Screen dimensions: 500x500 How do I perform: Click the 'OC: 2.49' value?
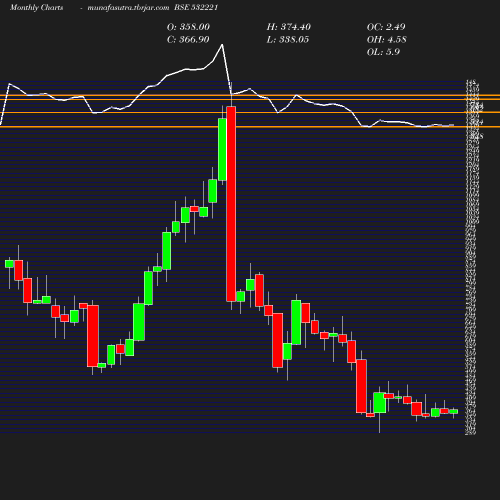386,27
